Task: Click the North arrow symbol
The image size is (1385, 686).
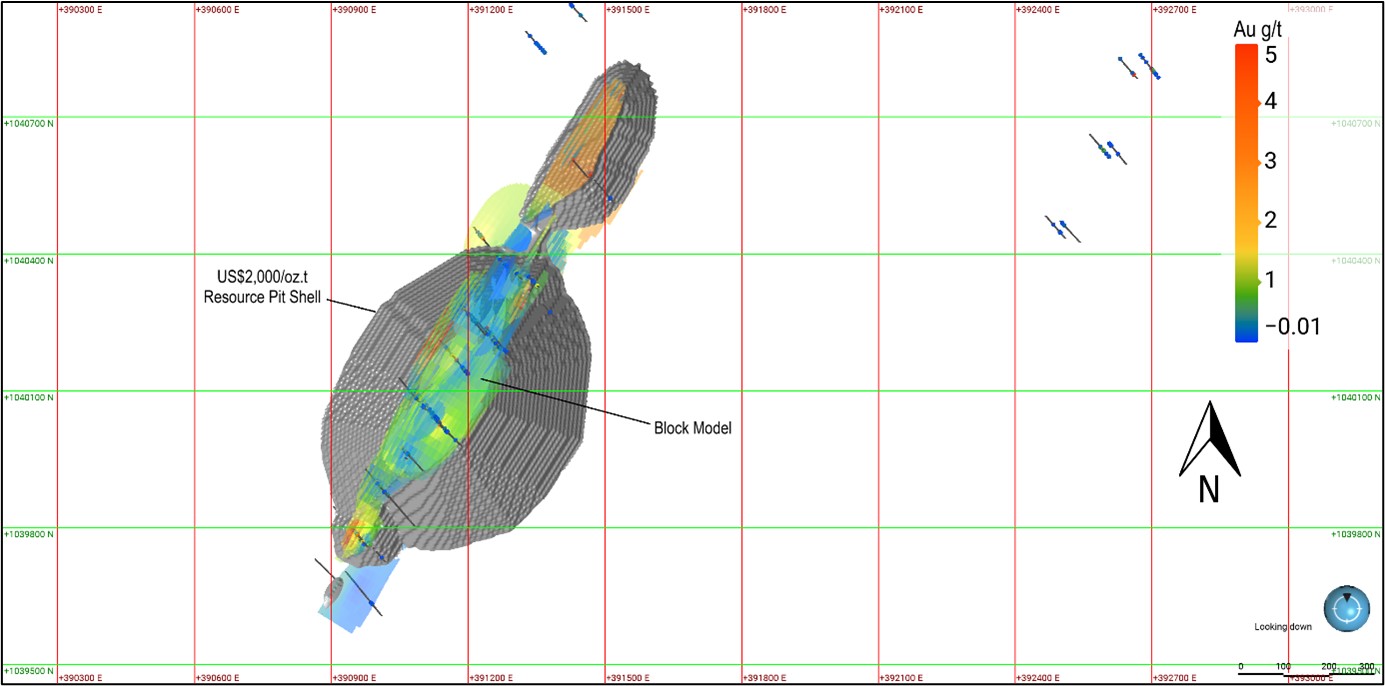Action: click(1210, 440)
